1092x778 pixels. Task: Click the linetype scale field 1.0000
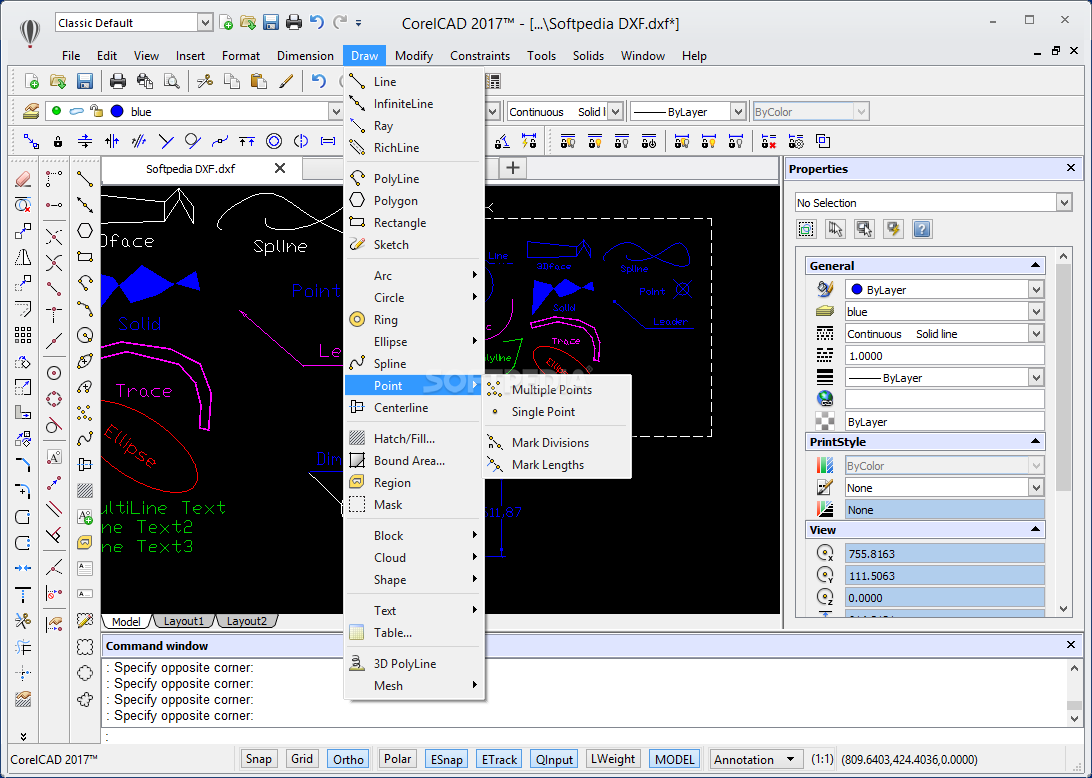point(944,356)
